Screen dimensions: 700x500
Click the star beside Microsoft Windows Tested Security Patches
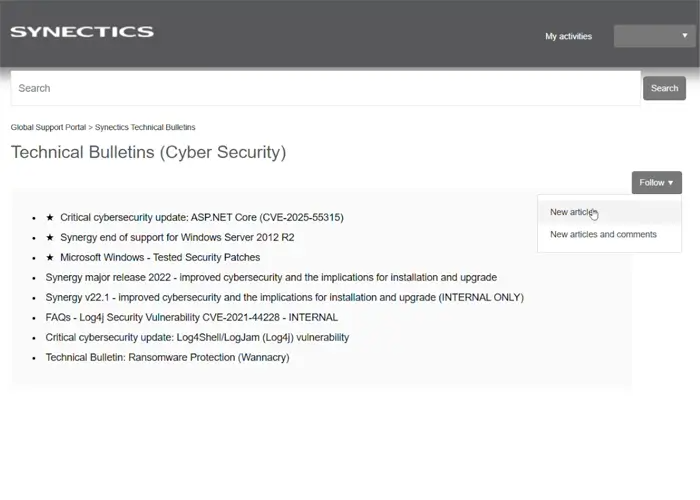point(50,257)
